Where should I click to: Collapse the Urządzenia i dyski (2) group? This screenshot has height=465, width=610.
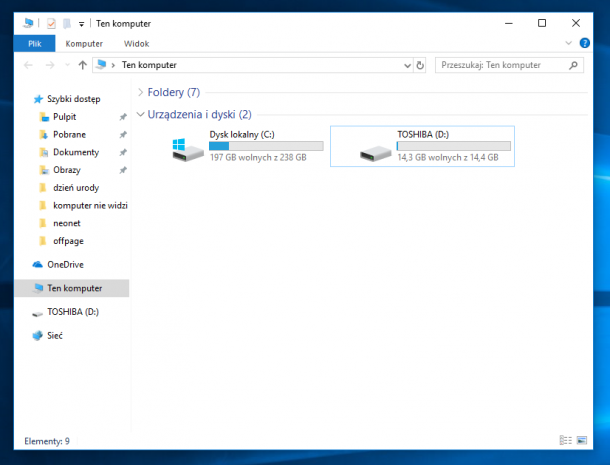[140, 114]
